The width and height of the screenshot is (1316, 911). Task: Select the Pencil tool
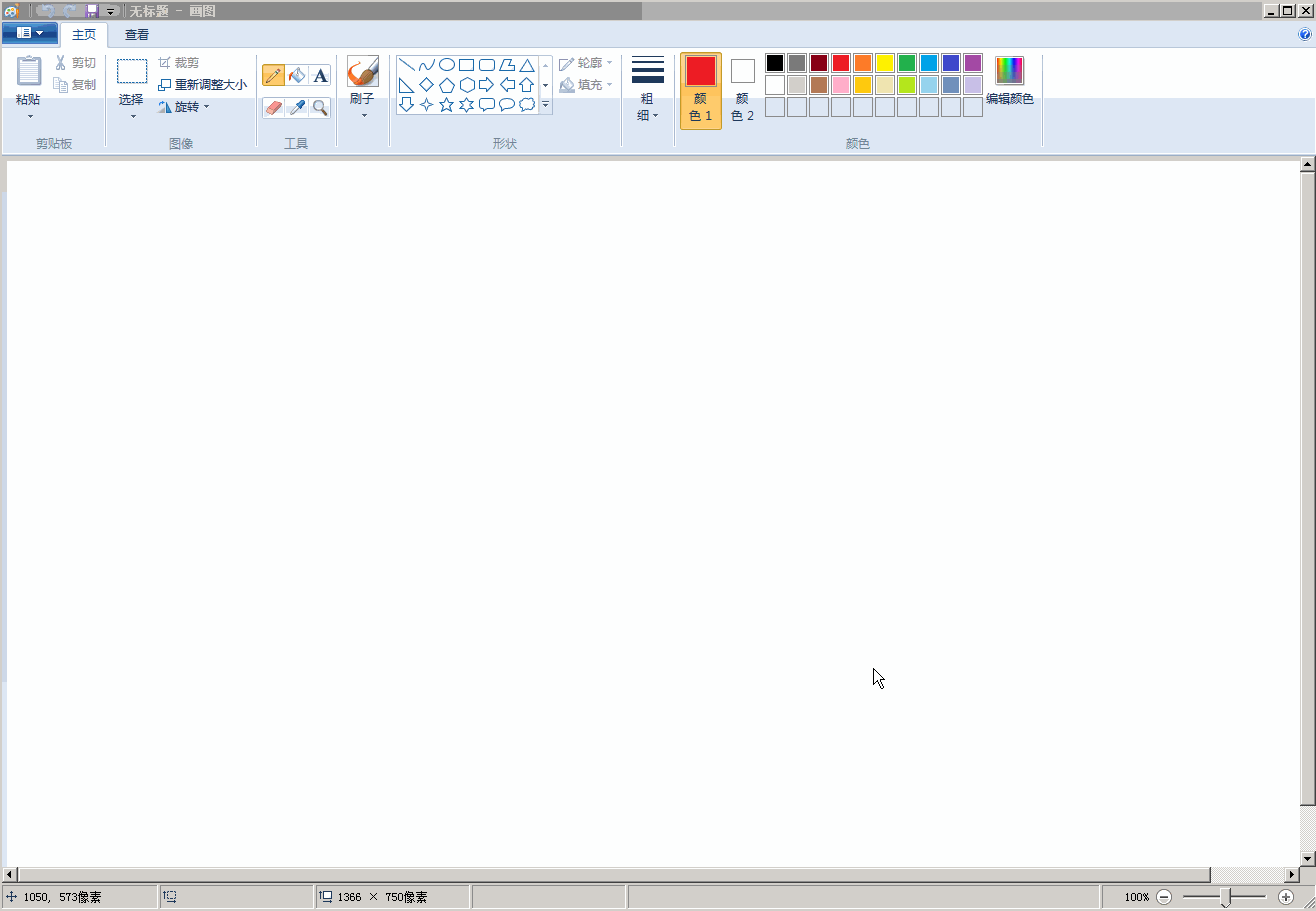pyautogui.click(x=273, y=75)
